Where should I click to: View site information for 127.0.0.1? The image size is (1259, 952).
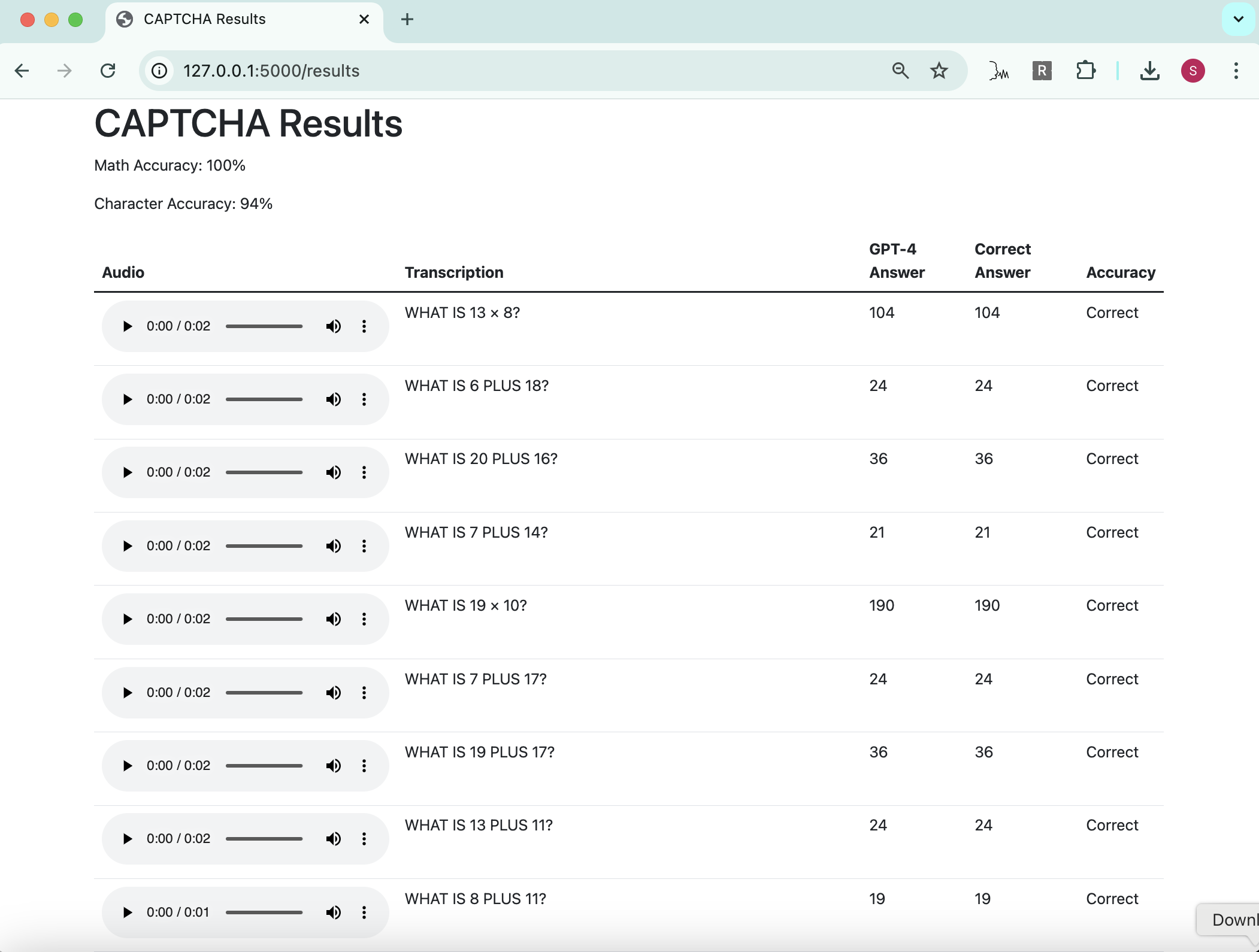point(159,71)
